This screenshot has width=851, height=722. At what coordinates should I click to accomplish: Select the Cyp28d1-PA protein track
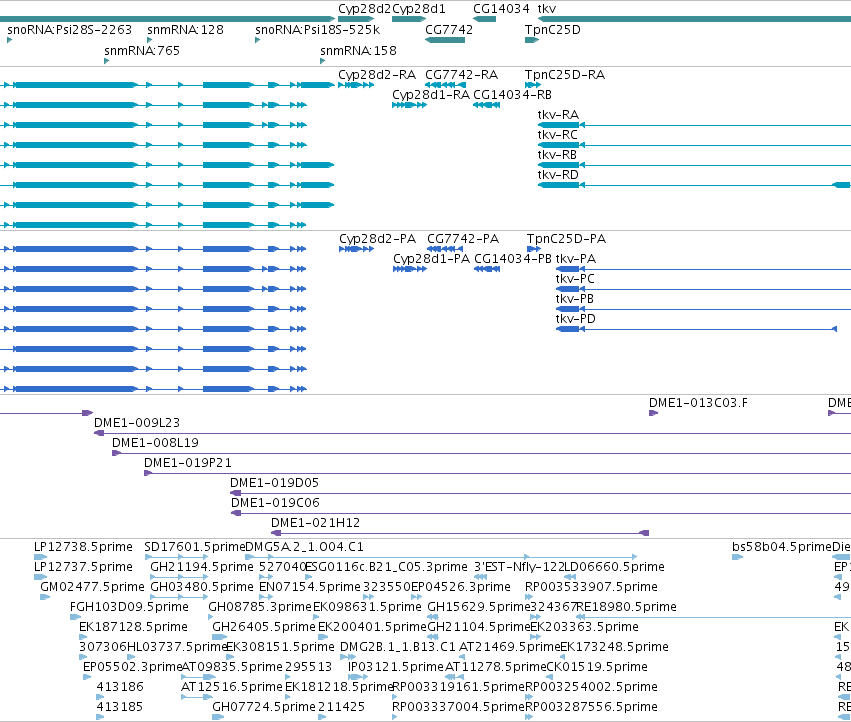pos(431,259)
